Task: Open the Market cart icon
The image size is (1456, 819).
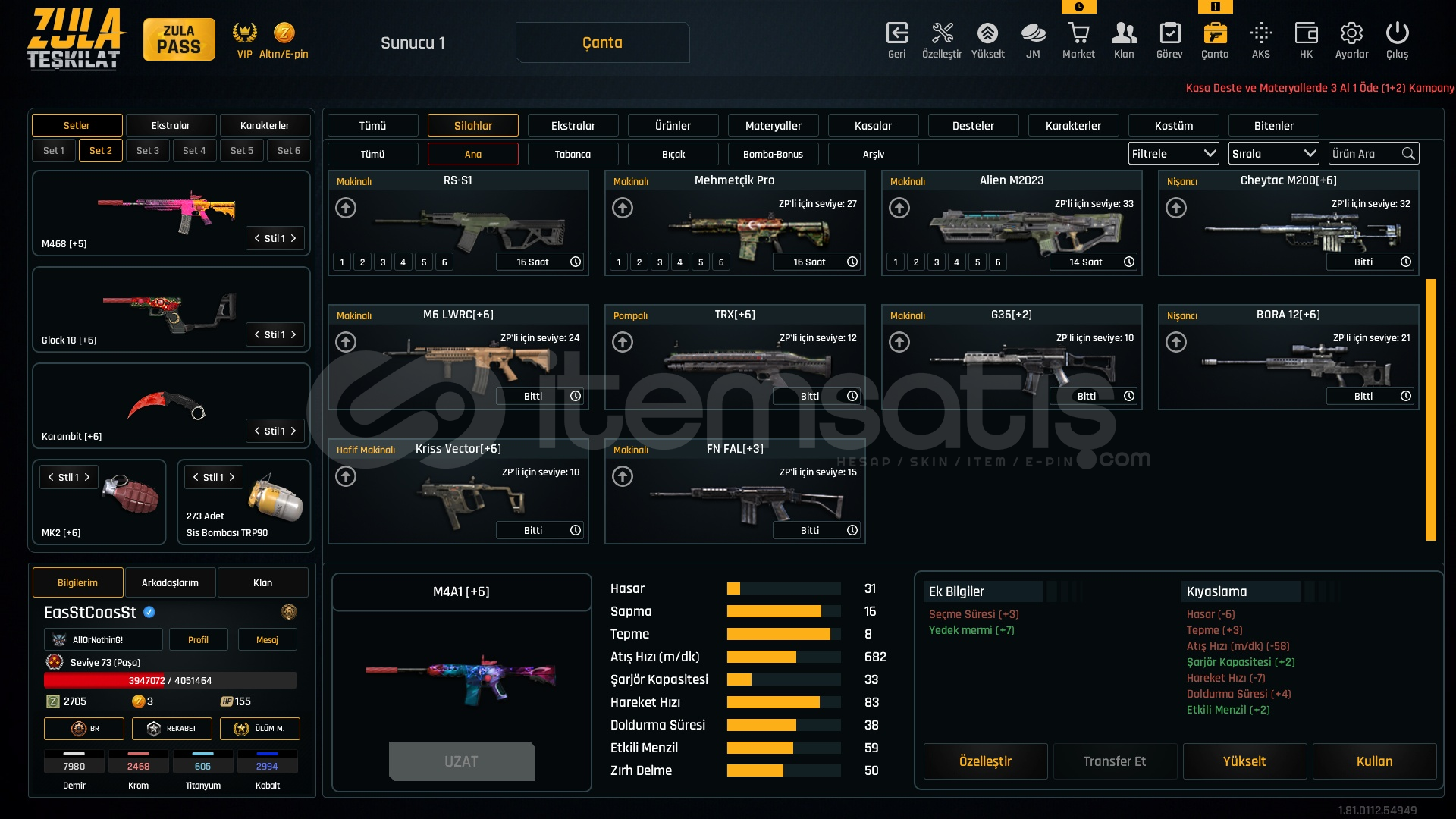Action: [x=1078, y=34]
